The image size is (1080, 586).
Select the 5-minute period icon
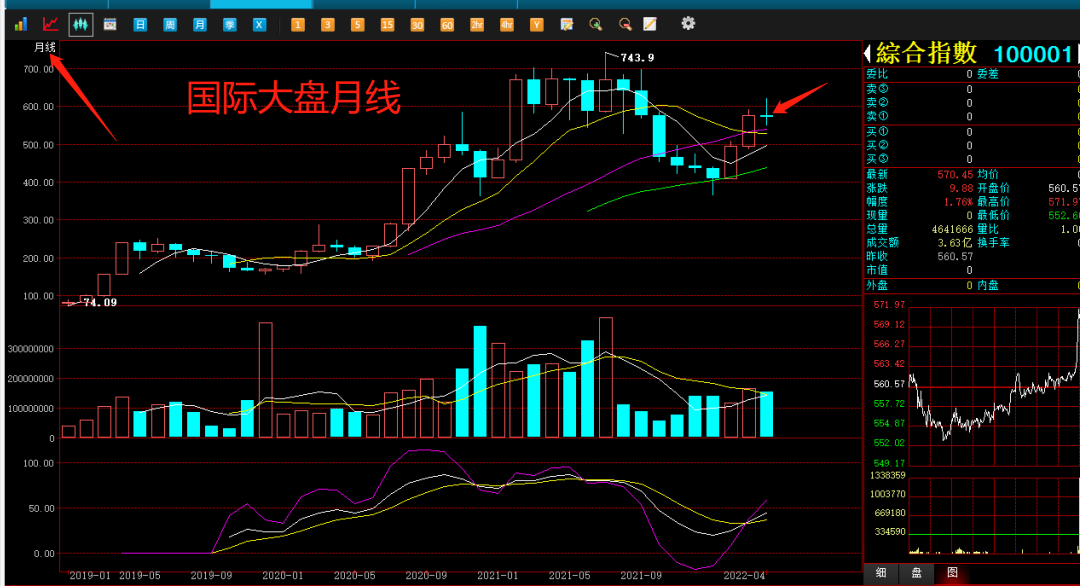357,25
